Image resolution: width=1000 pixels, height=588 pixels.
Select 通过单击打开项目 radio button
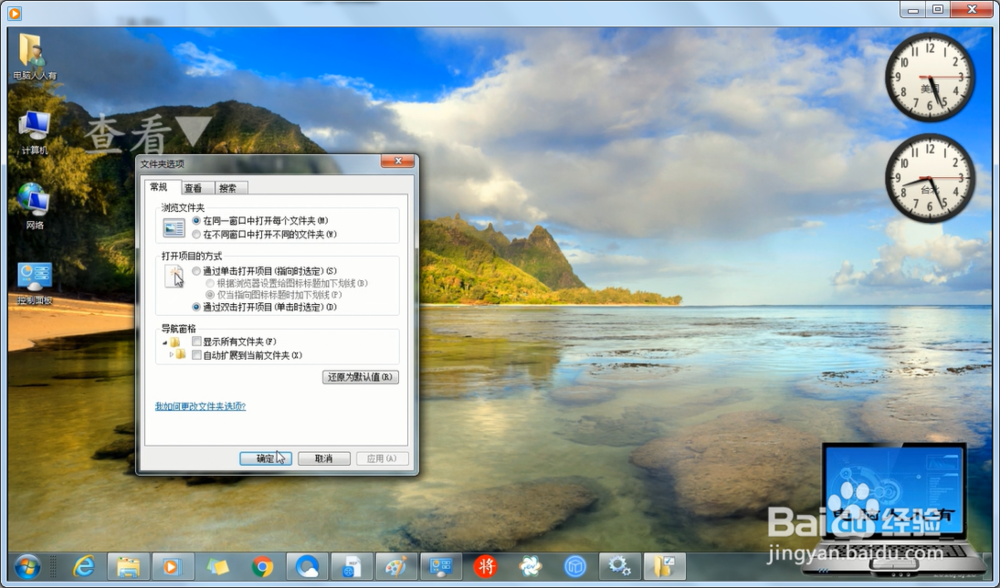pyautogui.click(x=196, y=271)
